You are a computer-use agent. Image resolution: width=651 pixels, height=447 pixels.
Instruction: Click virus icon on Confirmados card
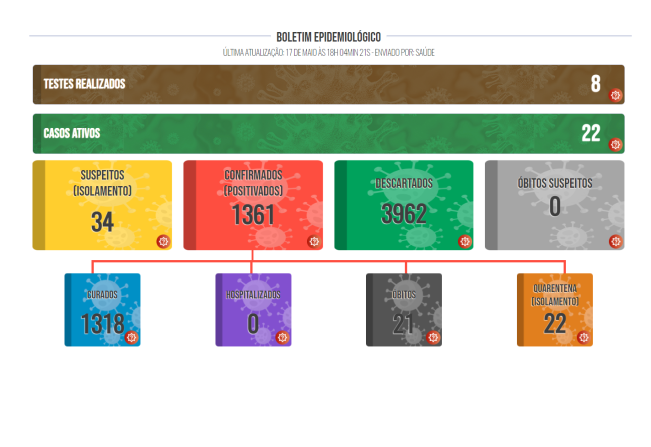(x=313, y=241)
